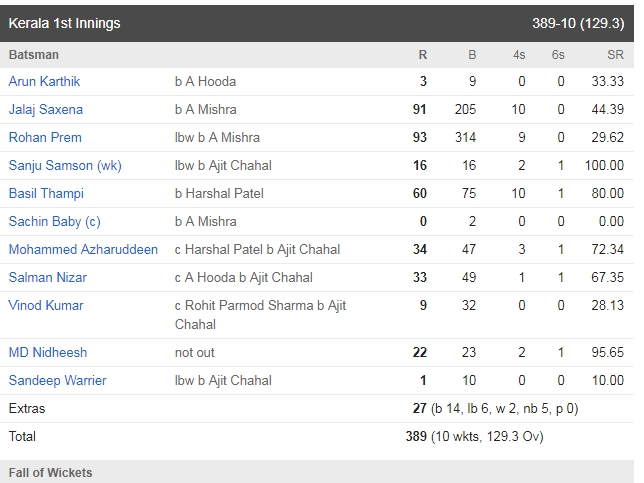Click on Jalaj Saxena's name
The width and height of the screenshot is (644, 483).
(x=46, y=109)
